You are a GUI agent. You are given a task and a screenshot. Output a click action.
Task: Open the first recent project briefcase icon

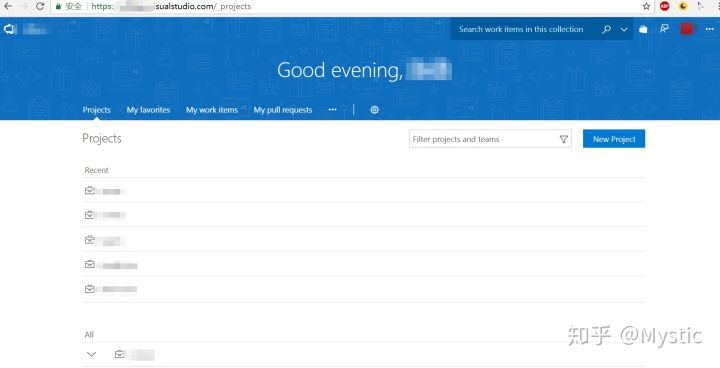point(90,190)
